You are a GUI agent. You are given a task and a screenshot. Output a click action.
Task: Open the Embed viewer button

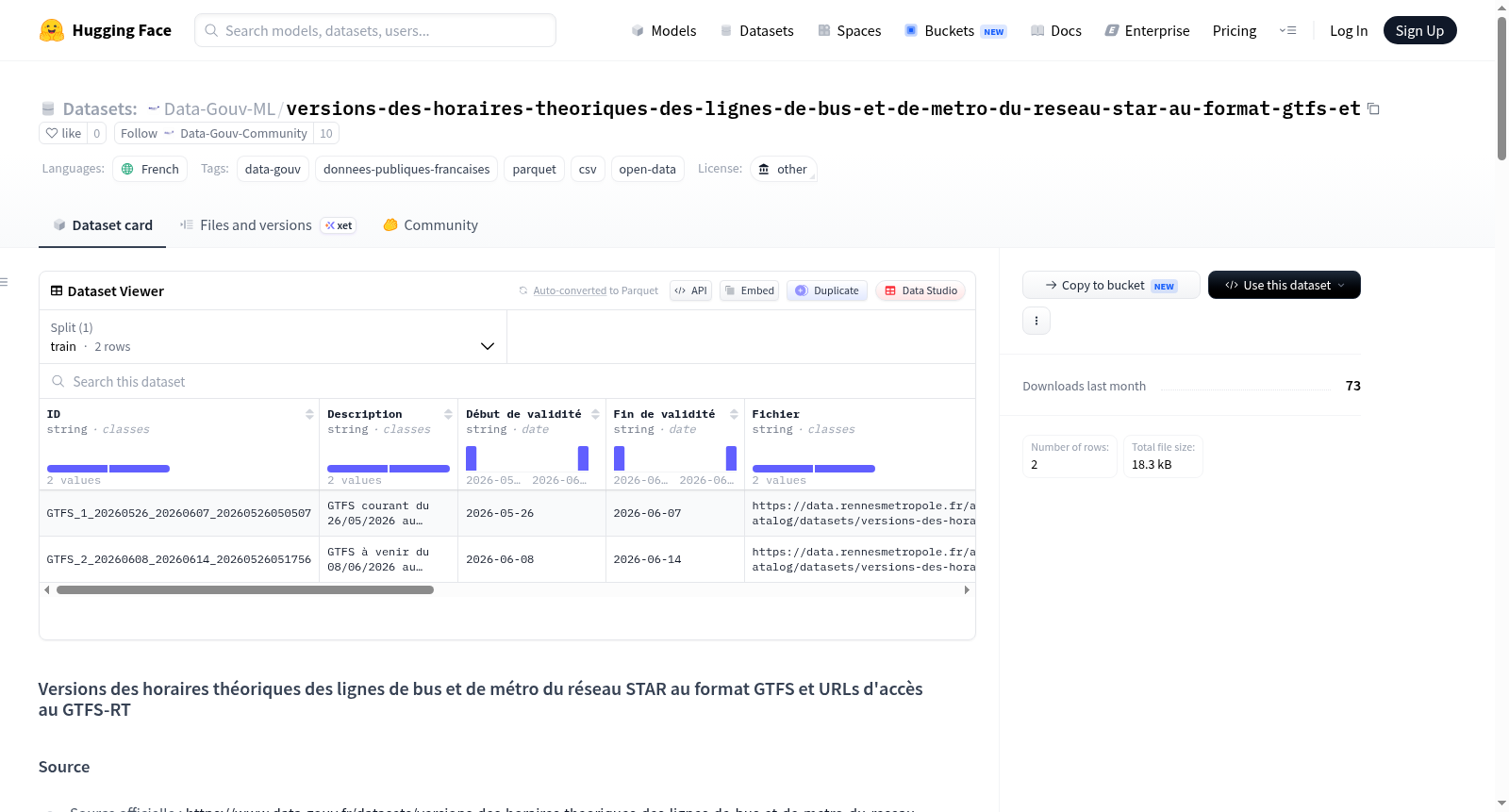[749, 290]
